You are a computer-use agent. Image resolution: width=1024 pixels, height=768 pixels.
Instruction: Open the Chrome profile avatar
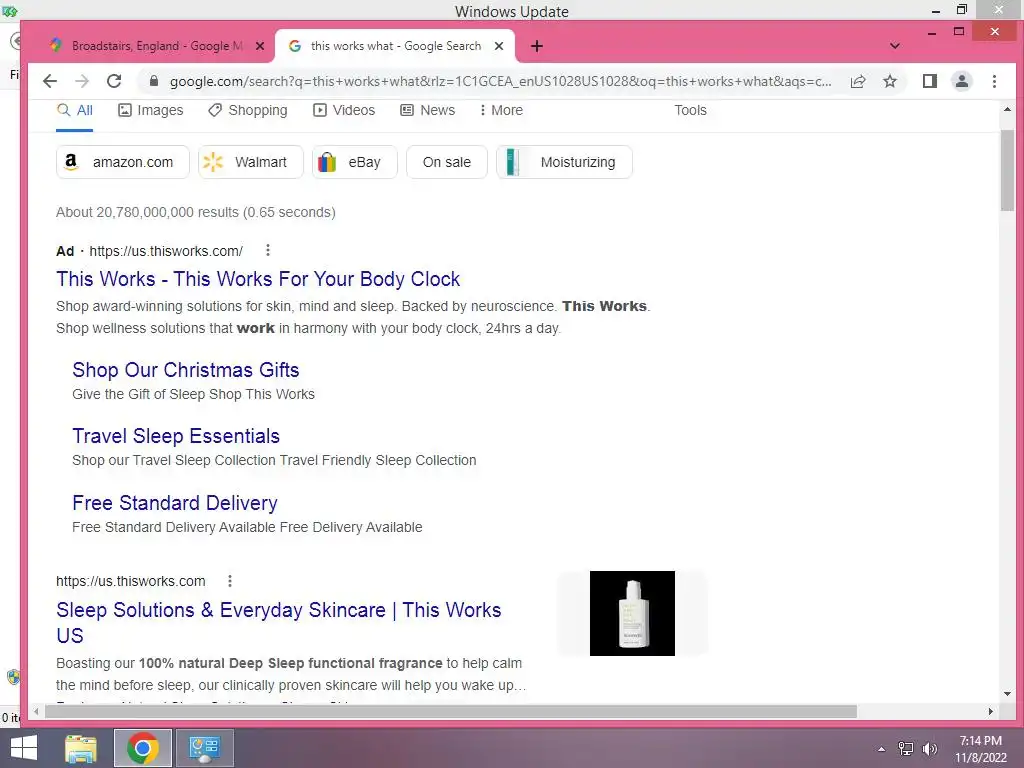click(x=962, y=81)
